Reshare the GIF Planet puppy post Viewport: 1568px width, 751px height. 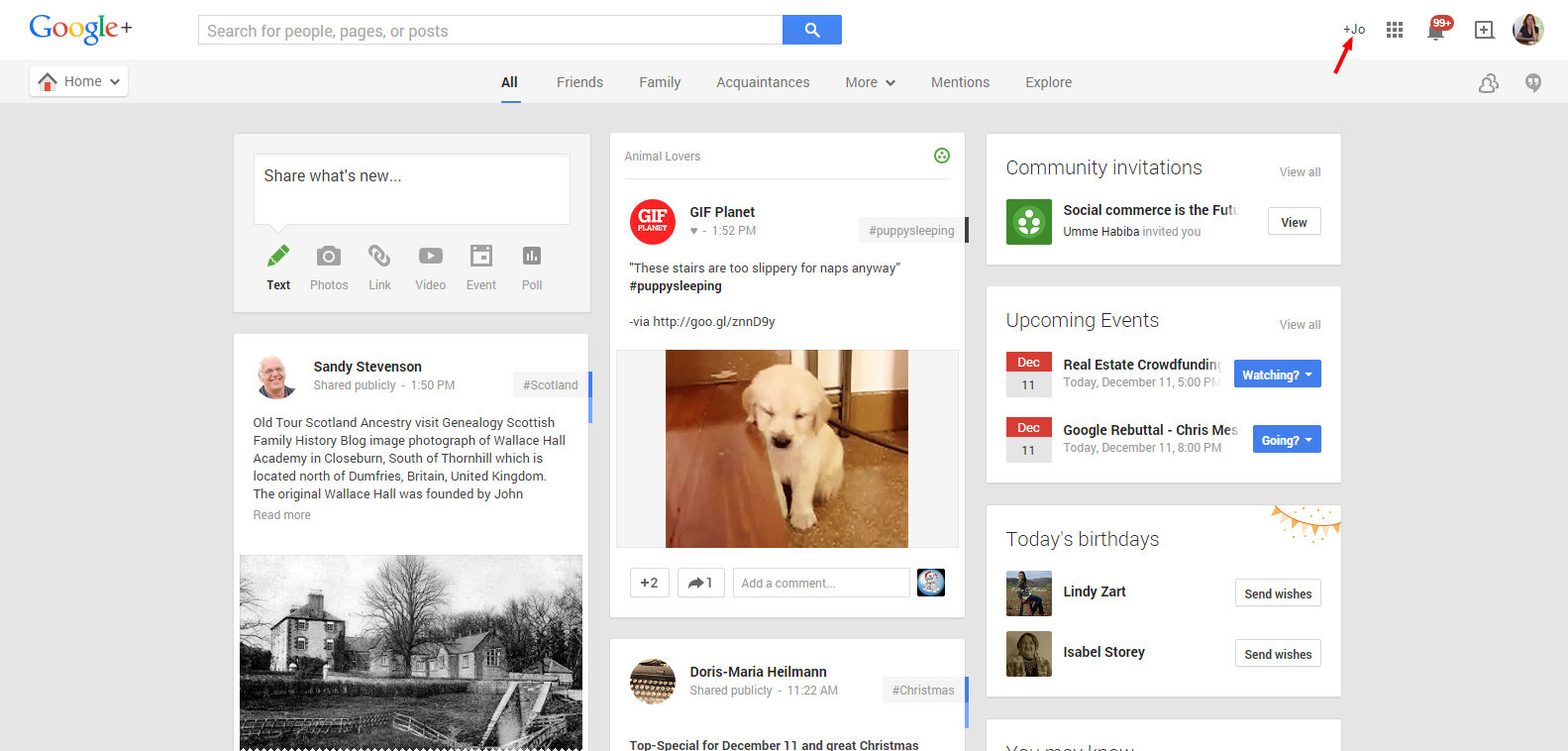point(700,583)
